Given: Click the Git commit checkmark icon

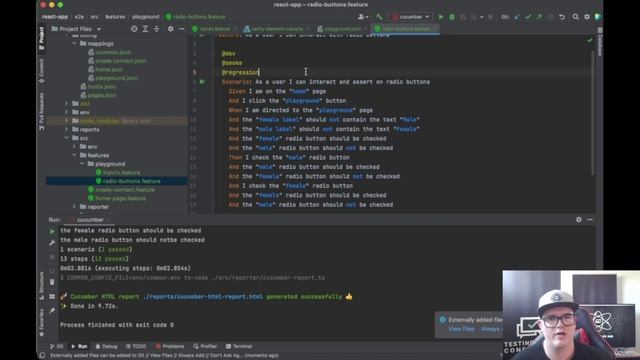Looking at the screenshot, I should [x=529, y=17].
